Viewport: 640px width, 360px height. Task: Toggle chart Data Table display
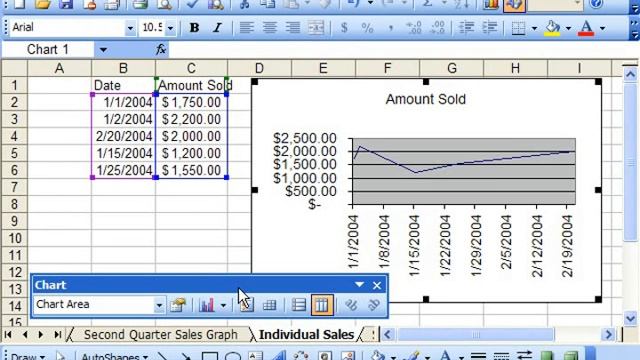[269, 304]
